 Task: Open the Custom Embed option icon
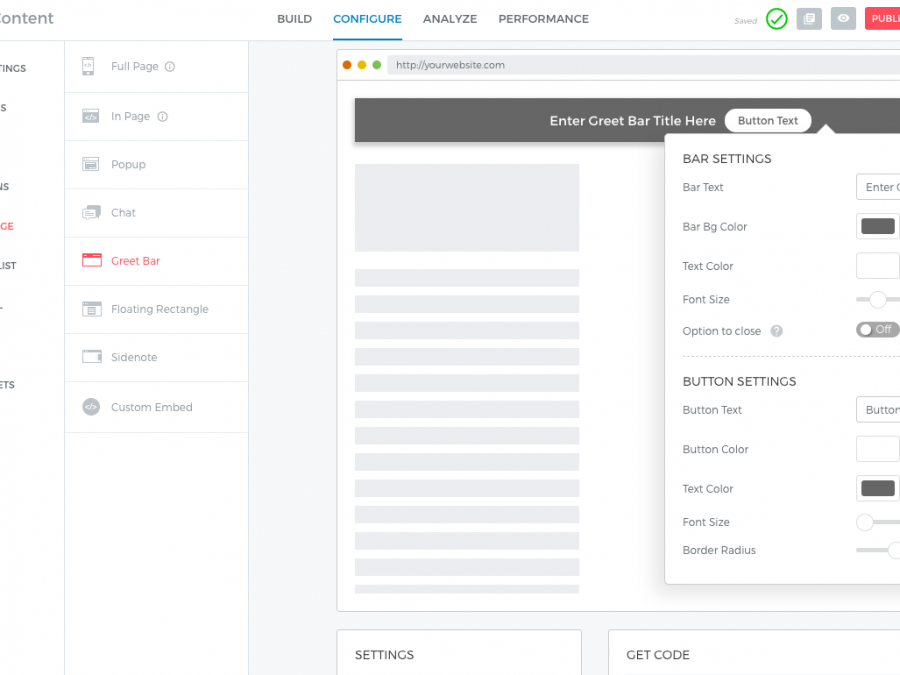click(91, 407)
